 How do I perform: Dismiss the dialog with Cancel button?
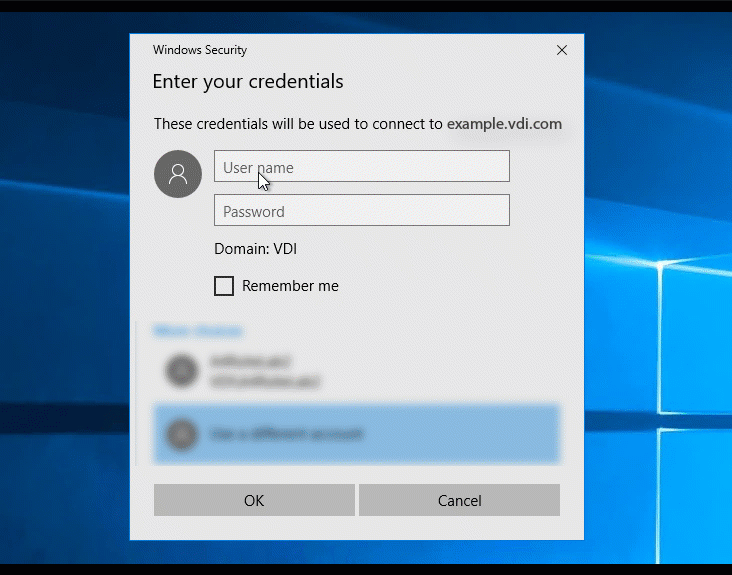(x=459, y=500)
